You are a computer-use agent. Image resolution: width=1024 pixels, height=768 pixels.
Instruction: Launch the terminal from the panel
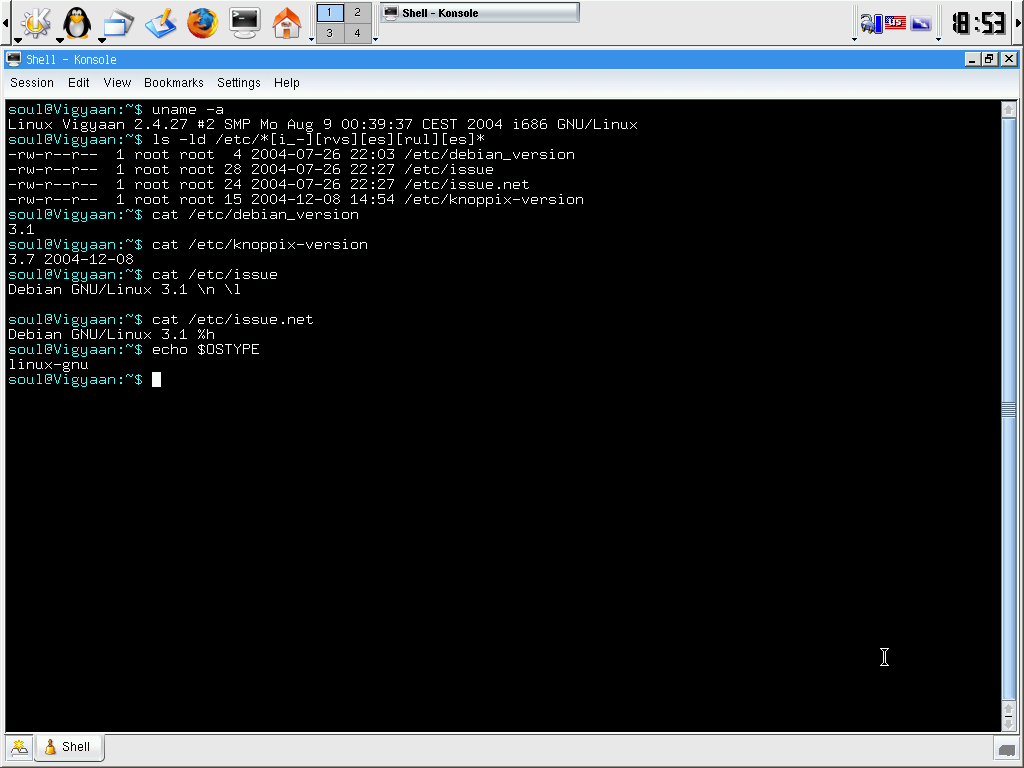(x=245, y=22)
